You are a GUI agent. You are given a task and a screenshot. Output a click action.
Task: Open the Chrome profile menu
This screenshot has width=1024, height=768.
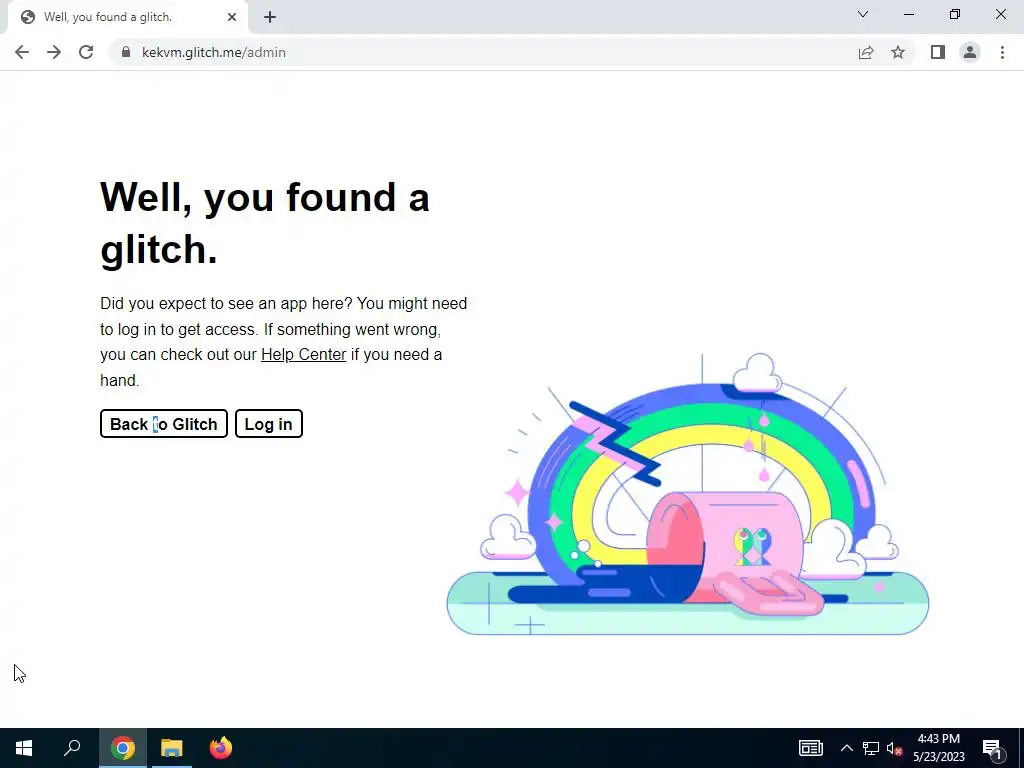pyautogui.click(x=970, y=52)
